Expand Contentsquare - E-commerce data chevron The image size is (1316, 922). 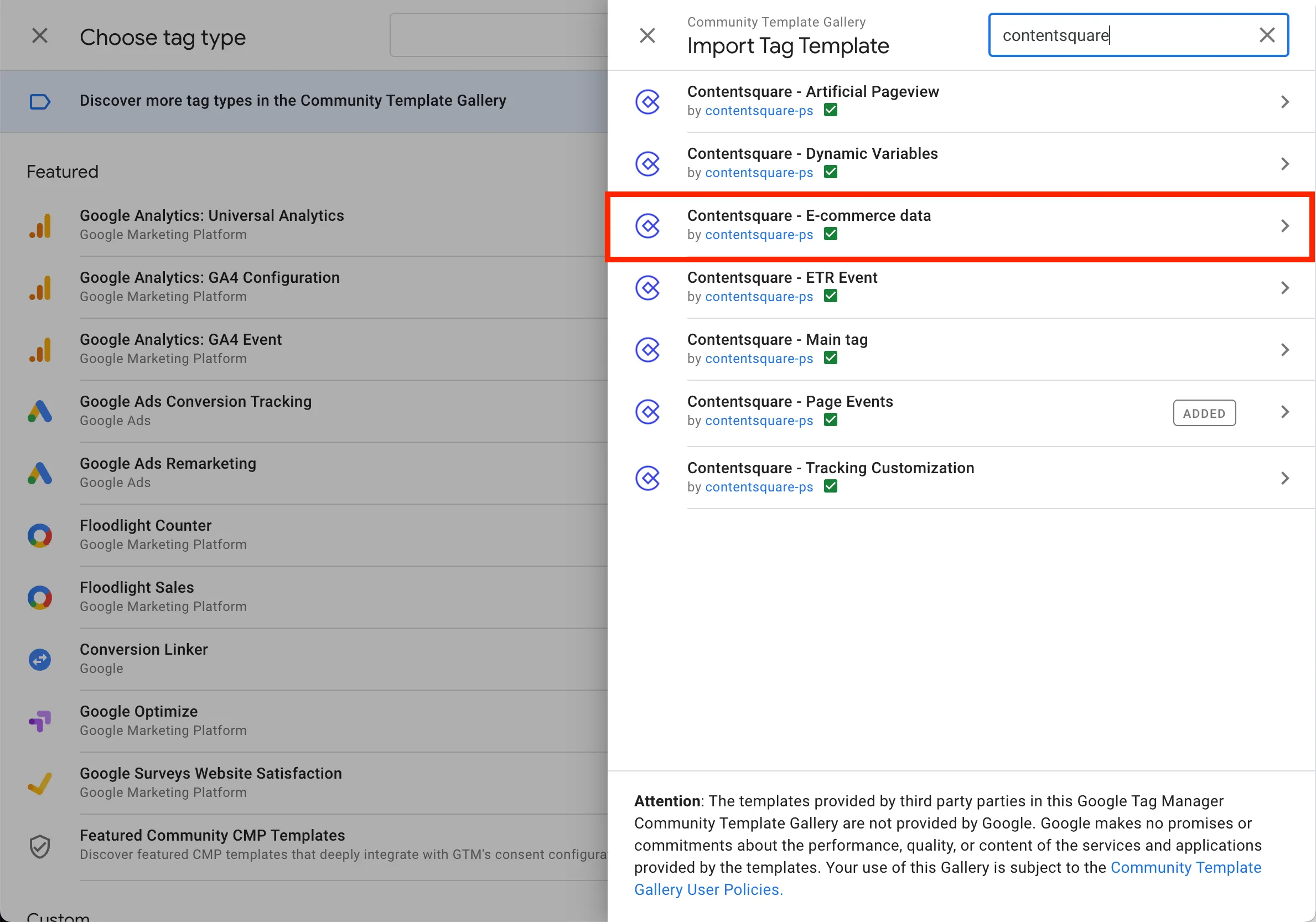[x=1284, y=226]
